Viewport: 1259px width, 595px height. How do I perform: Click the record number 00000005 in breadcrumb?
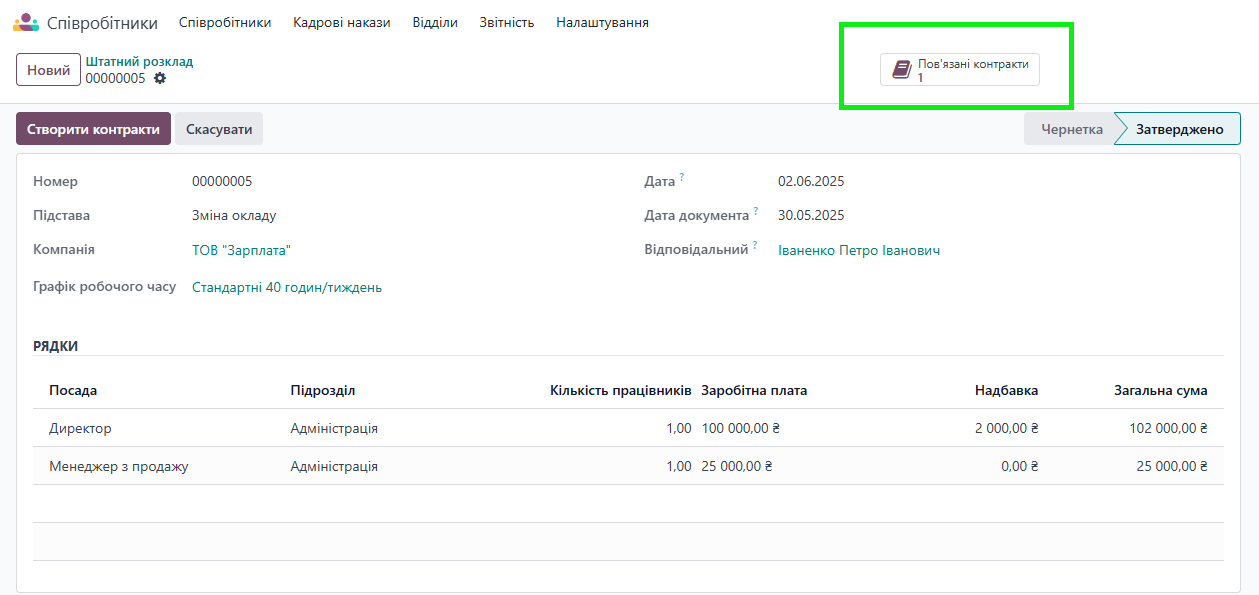pyautogui.click(x=115, y=78)
